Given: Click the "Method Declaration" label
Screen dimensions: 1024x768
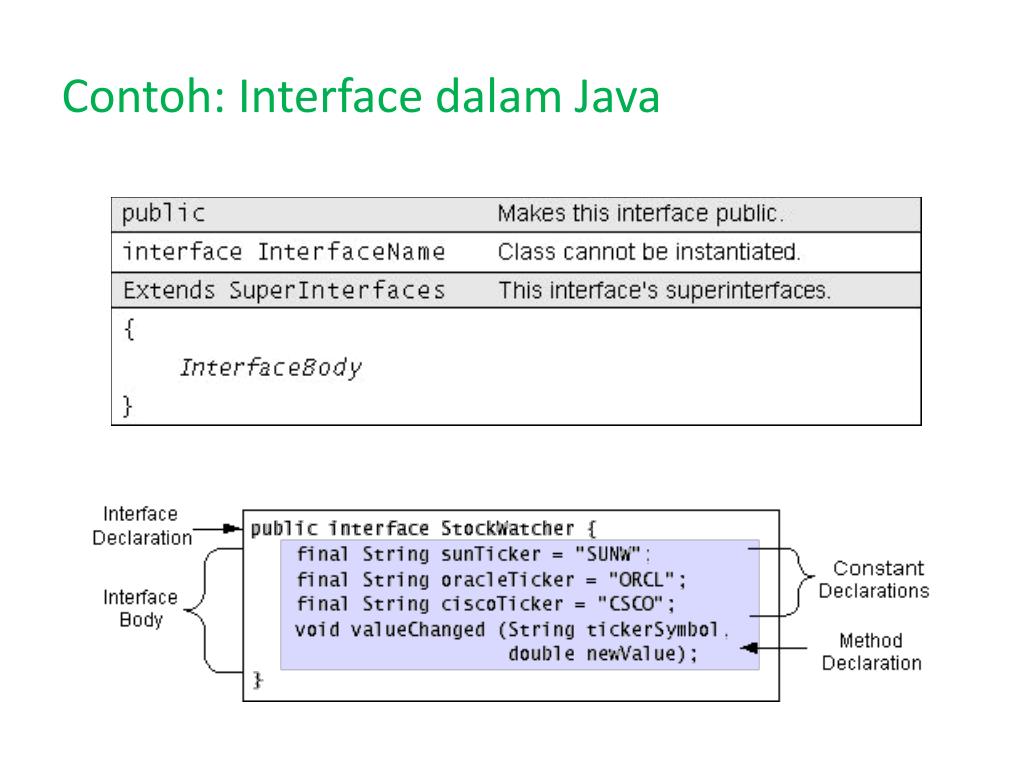Looking at the screenshot, I should [x=871, y=652].
